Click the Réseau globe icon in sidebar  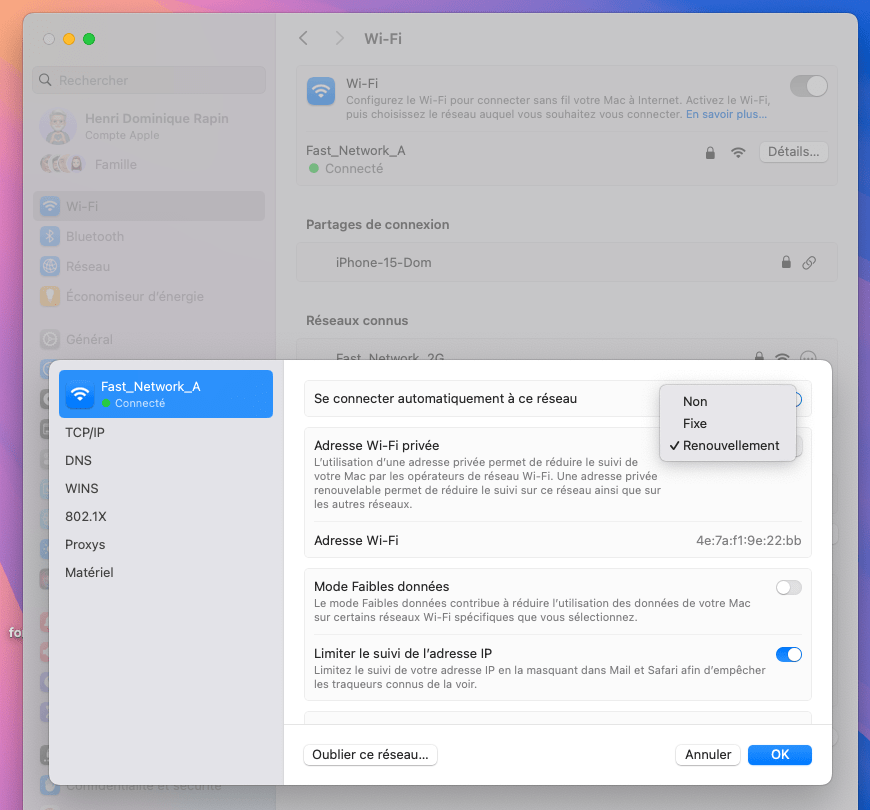click(x=50, y=266)
